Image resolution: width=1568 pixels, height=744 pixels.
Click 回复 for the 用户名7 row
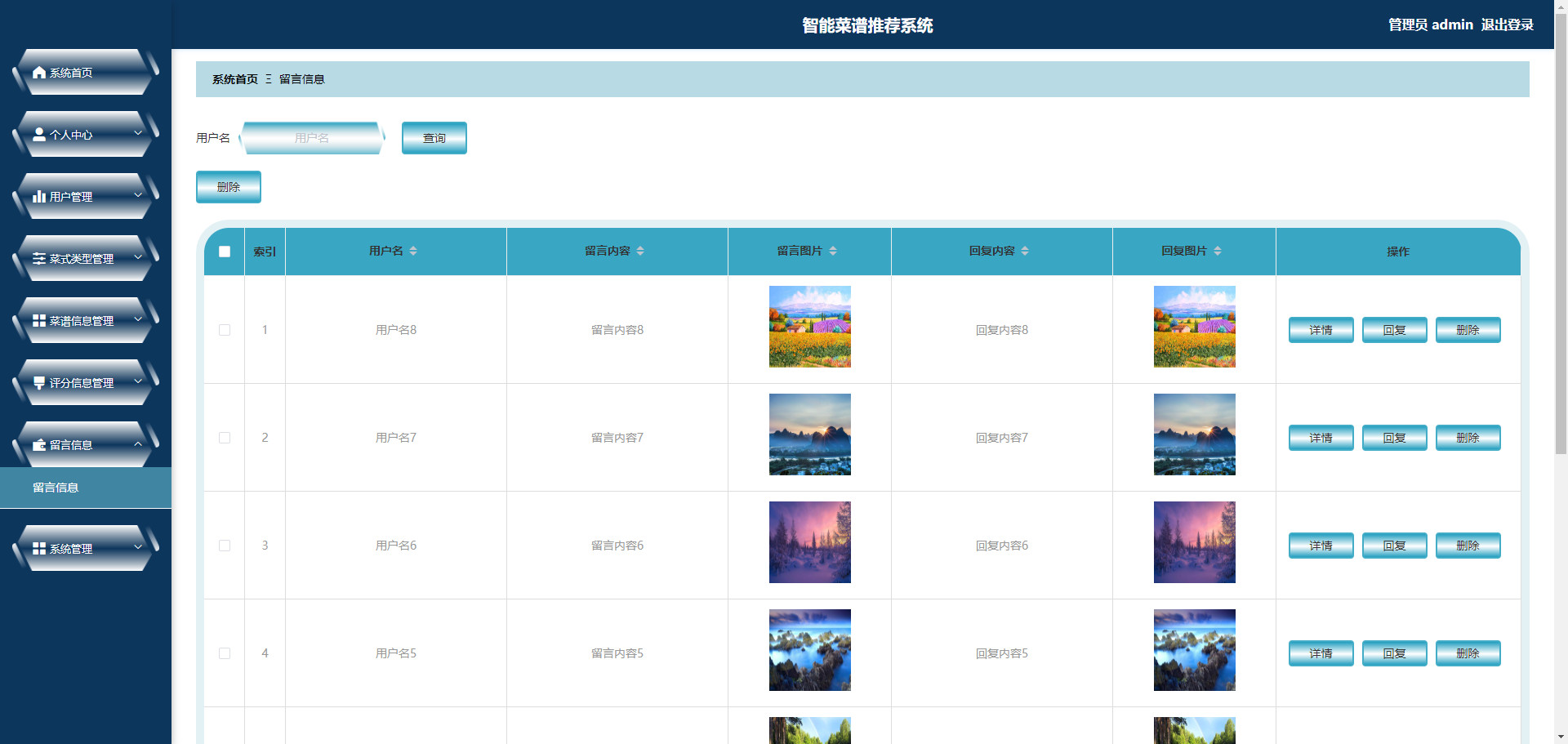pos(1395,438)
